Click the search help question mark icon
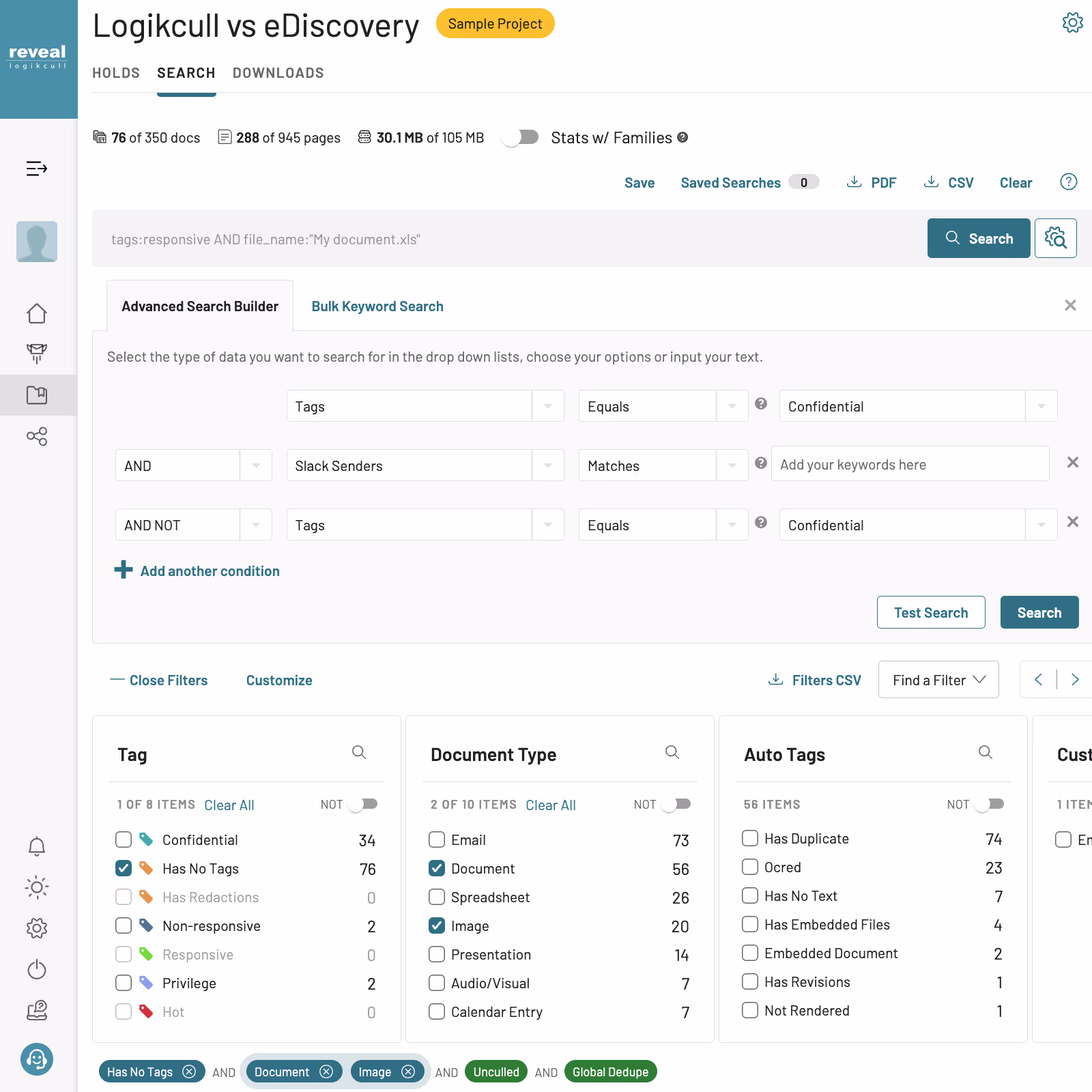 coord(1069,182)
